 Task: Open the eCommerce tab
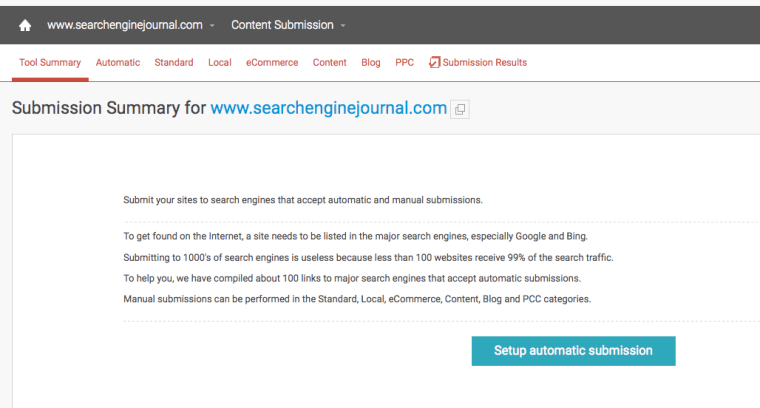[272, 63]
